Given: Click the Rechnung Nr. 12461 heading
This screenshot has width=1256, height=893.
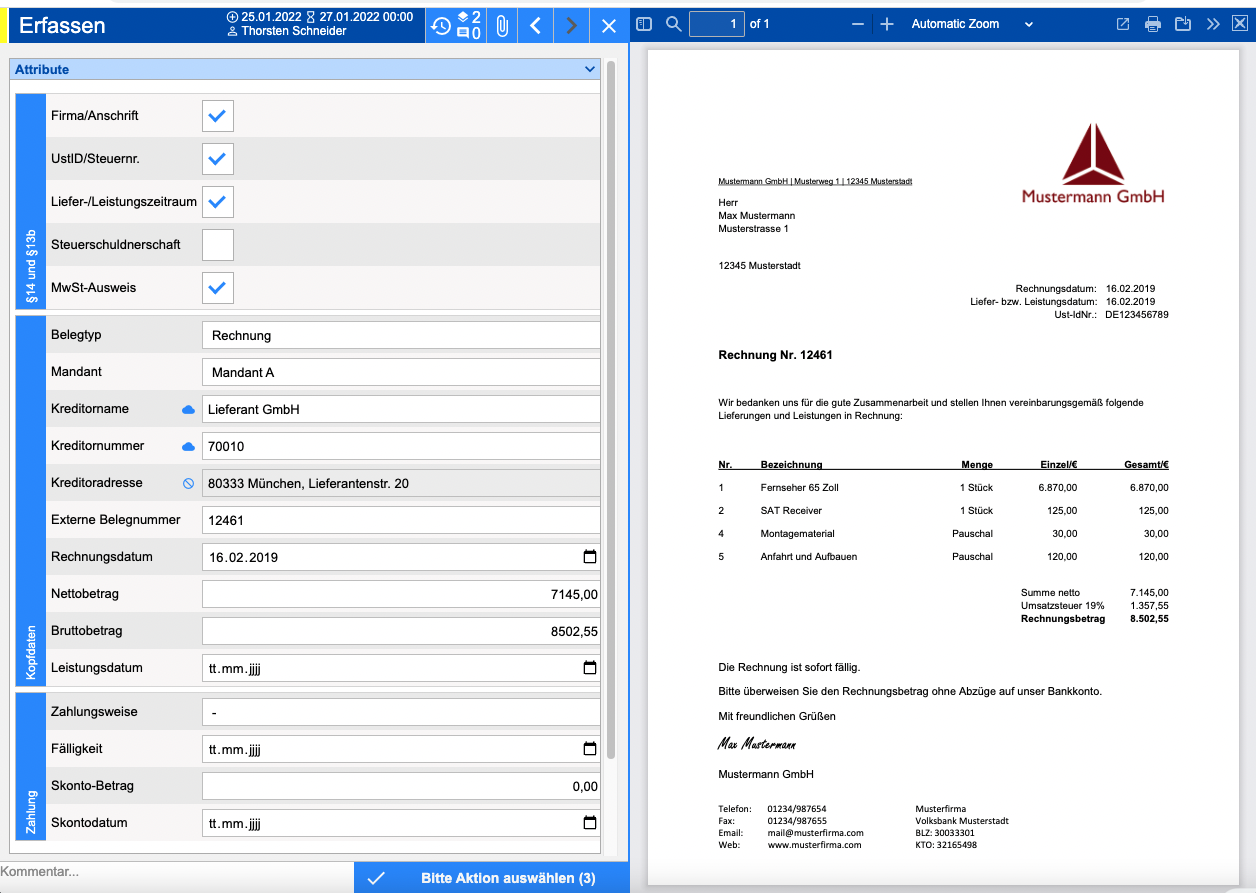Looking at the screenshot, I should pos(776,355).
